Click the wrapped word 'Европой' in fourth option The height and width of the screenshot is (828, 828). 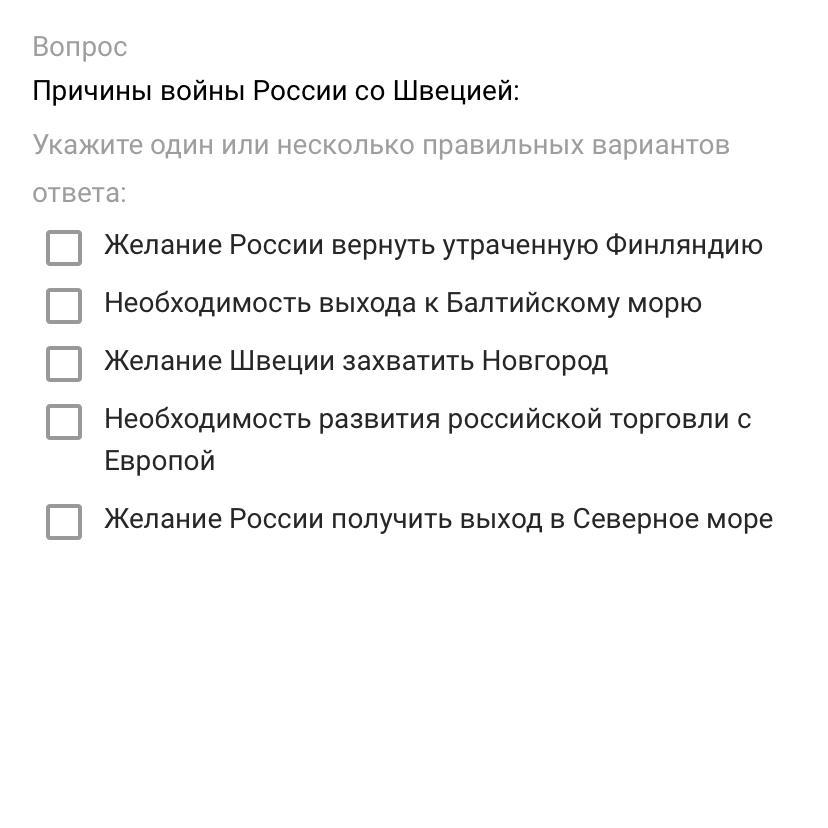[x=159, y=462]
